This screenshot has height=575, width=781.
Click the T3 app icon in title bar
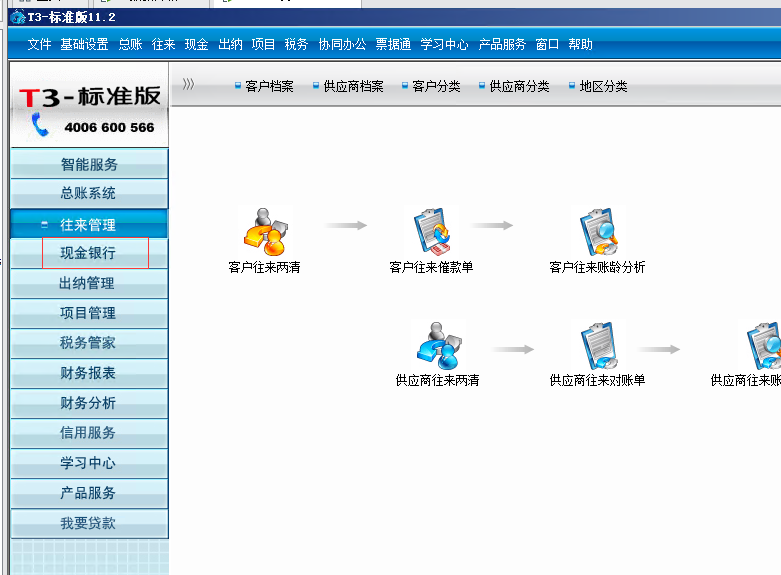[x=18, y=17]
